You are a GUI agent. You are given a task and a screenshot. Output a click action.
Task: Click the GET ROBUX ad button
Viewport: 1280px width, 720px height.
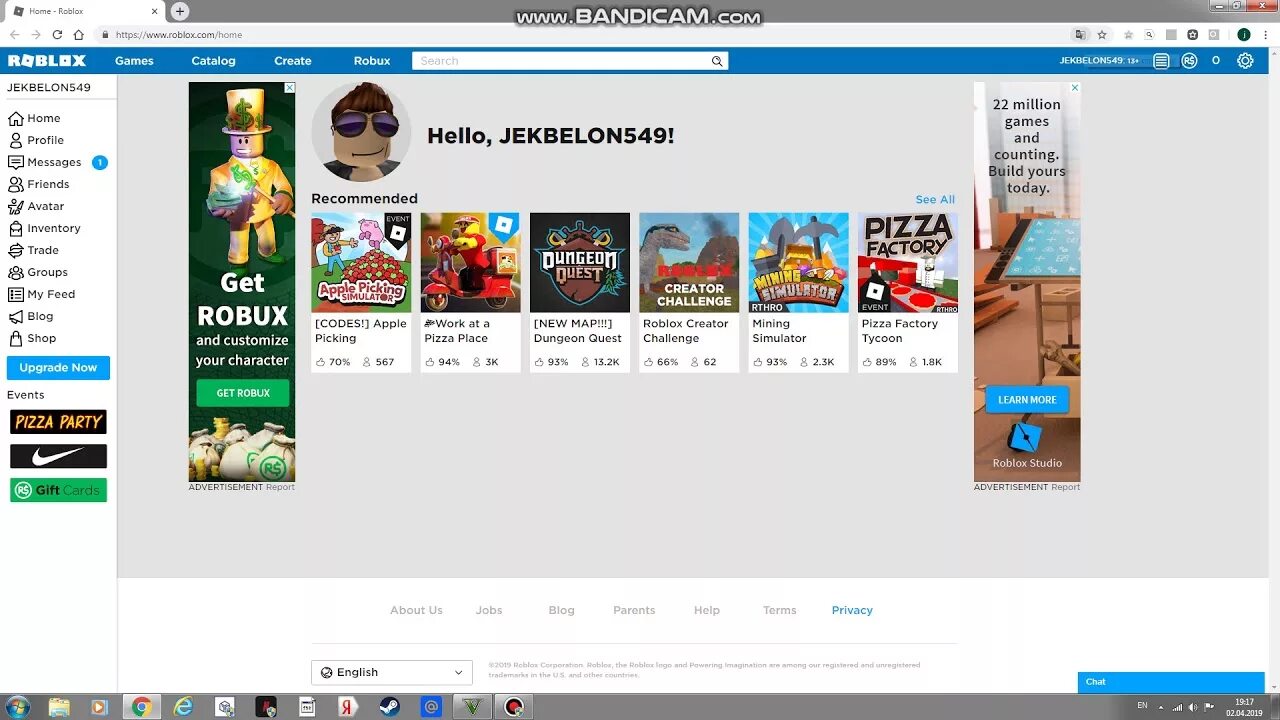(243, 393)
